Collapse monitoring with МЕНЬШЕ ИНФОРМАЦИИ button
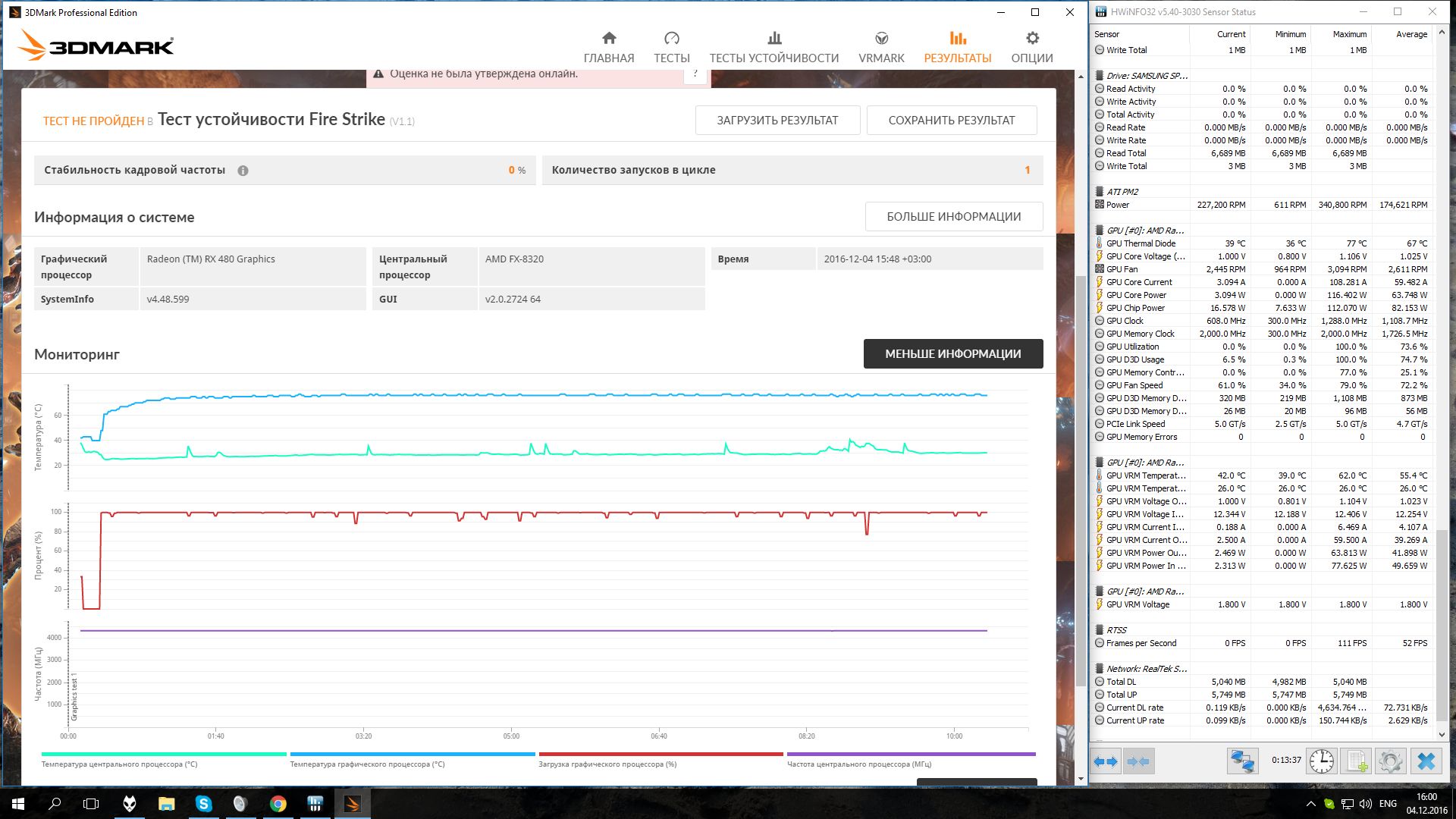The image size is (1456, 819). click(952, 354)
